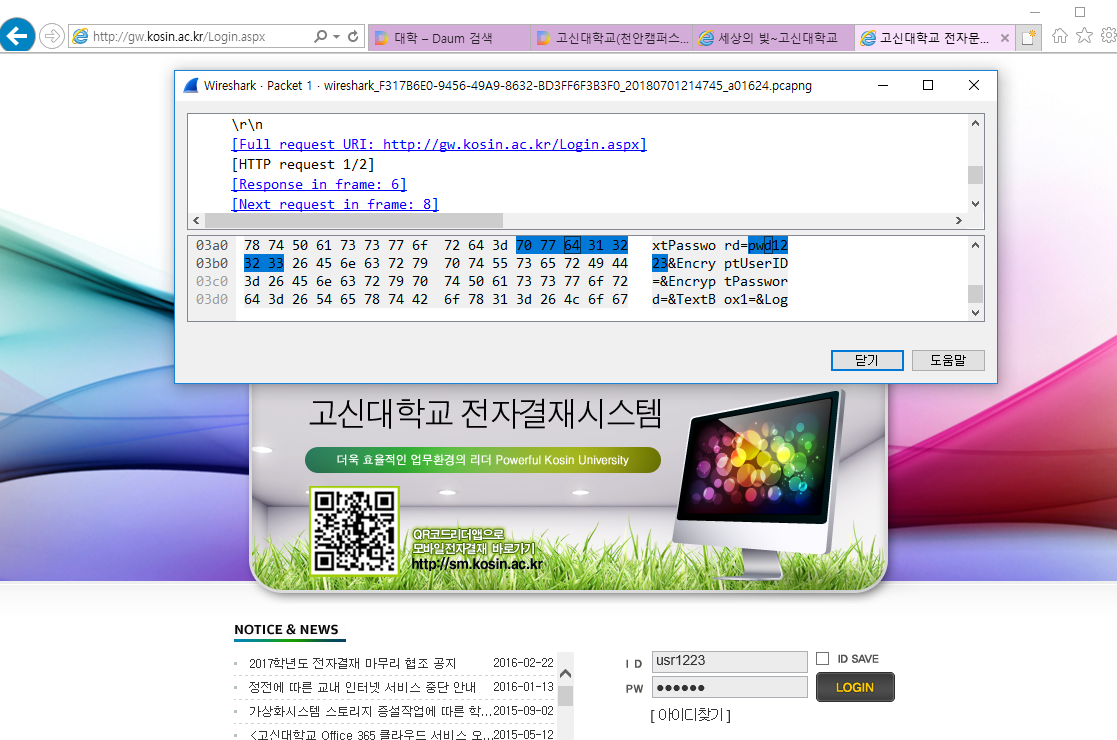1117x740 pixels.
Task: Maximize the browser window
Action: coord(1080,12)
